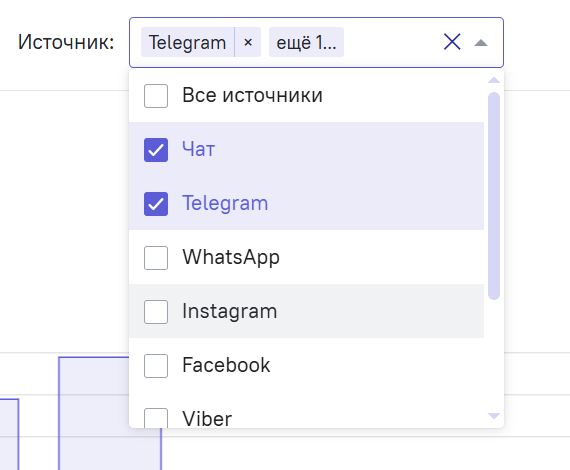Uncheck the Telegram checkbox
Screen dimensions: 570x470
[156, 204]
